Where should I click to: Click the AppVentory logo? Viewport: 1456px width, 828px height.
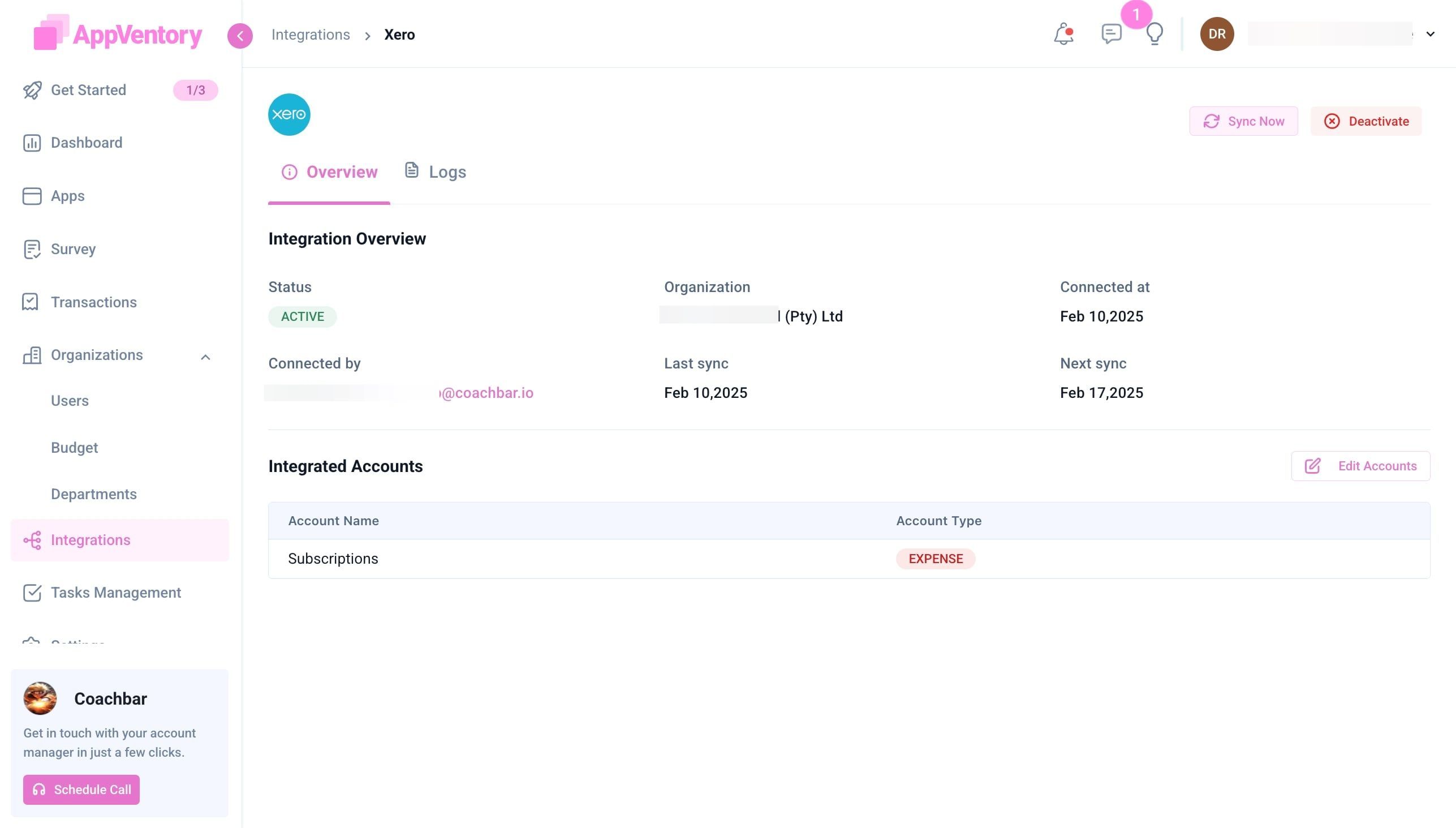[x=118, y=33]
